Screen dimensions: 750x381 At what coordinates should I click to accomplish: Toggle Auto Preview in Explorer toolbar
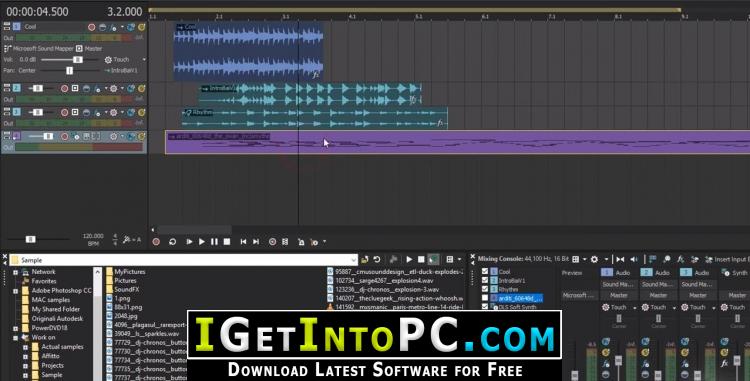433,260
